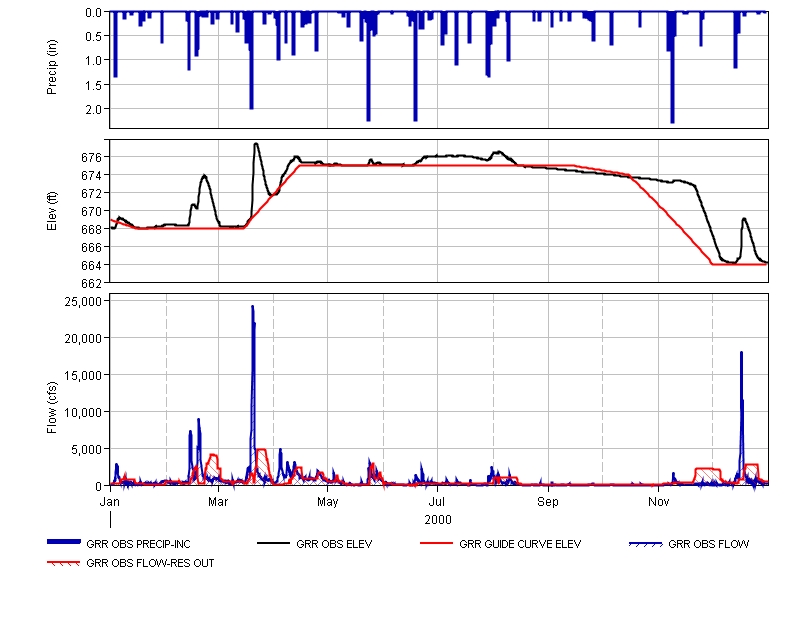Click the black GRR OBS ELEV legend line
The height and width of the screenshot is (627, 800).
click(274, 544)
